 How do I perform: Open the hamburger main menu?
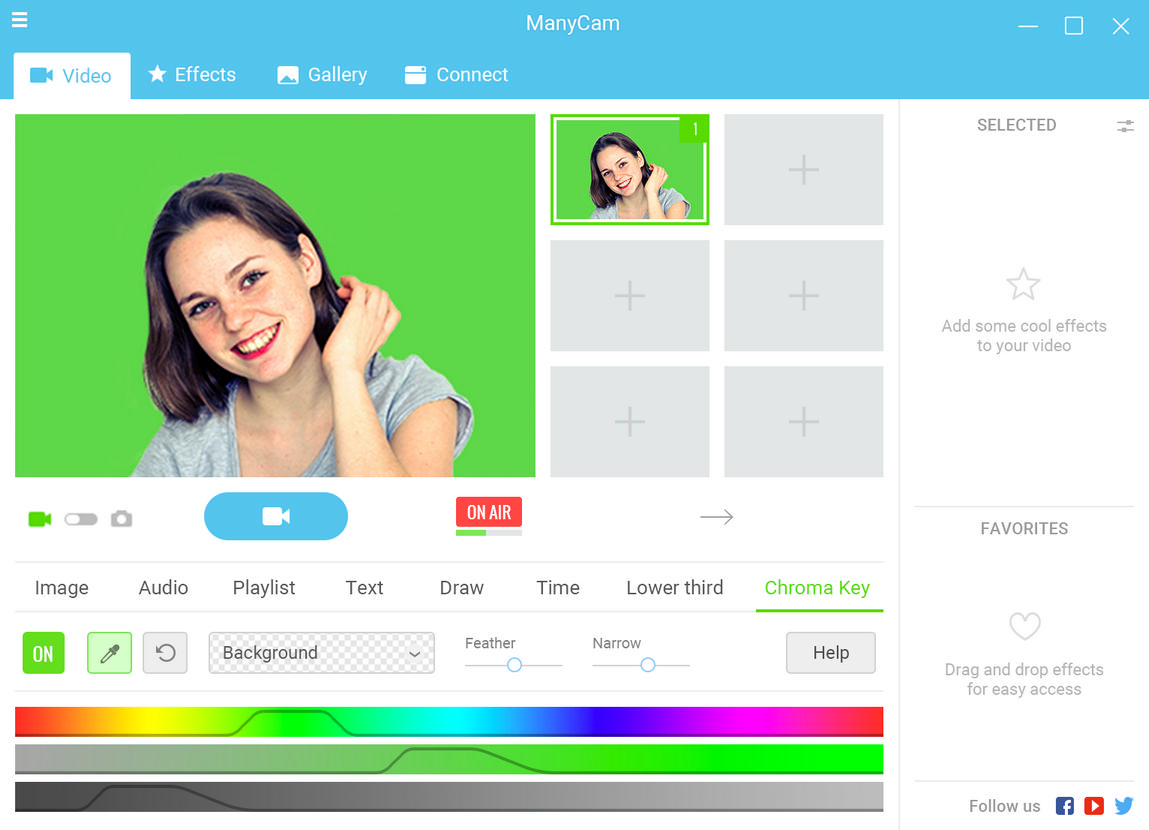tap(19, 20)
